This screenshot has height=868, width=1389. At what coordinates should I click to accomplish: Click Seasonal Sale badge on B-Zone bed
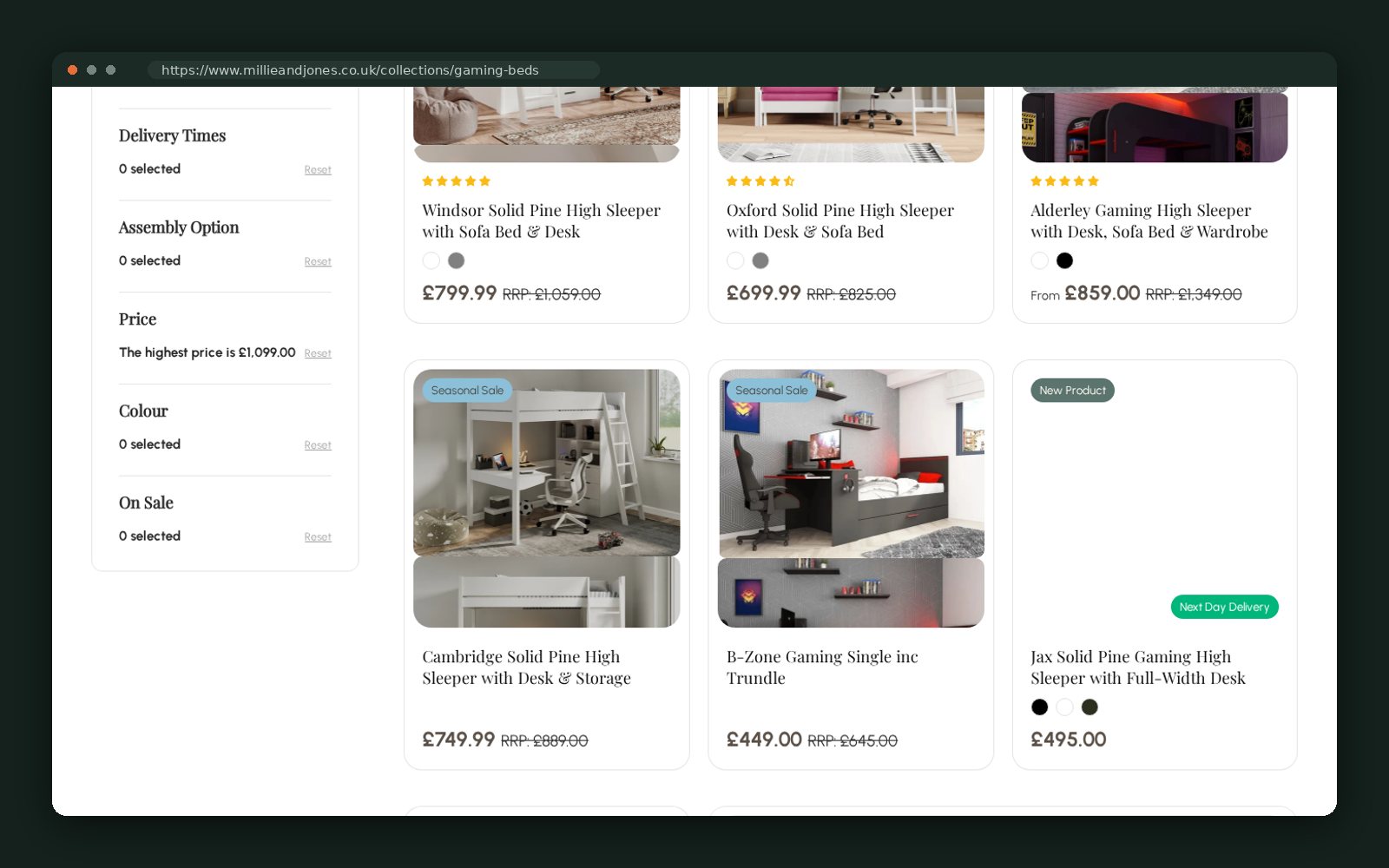point(771,391)
